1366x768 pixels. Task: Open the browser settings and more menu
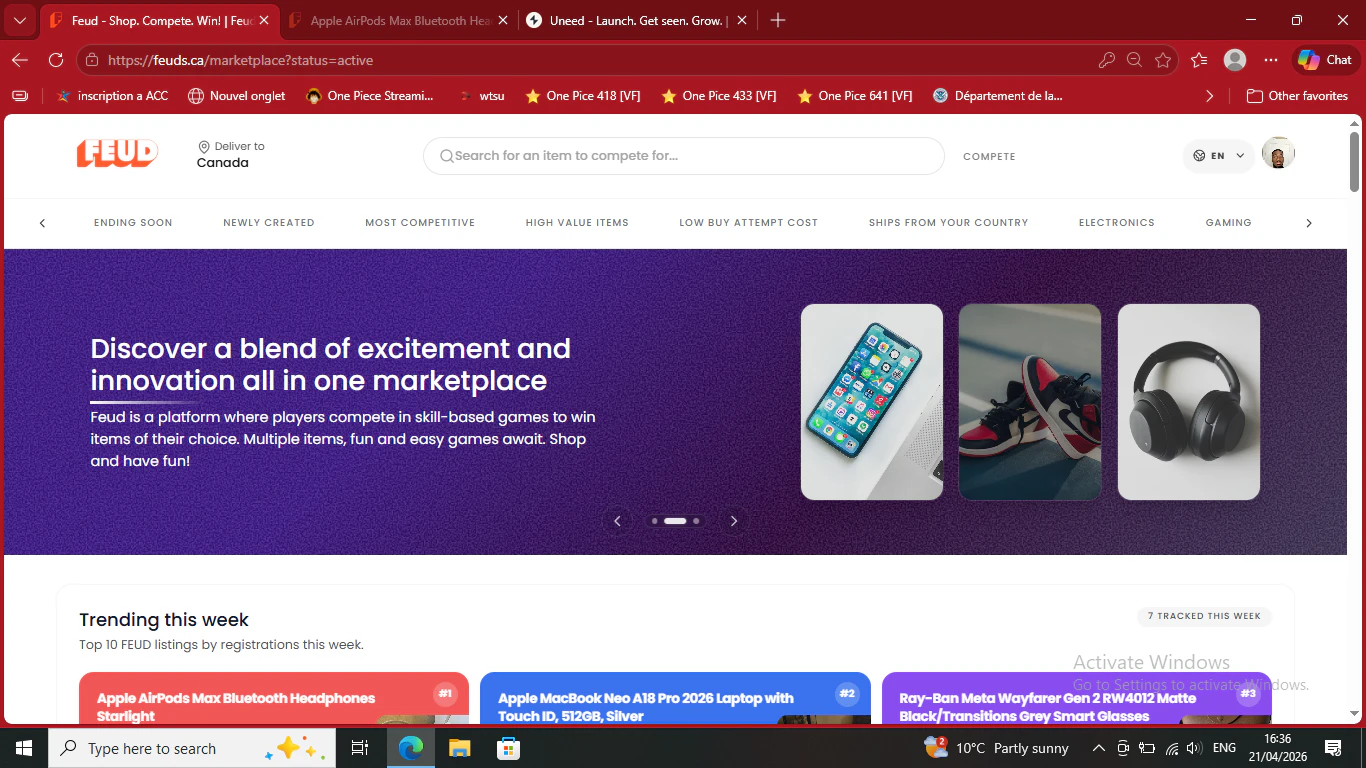[1271, 60]
